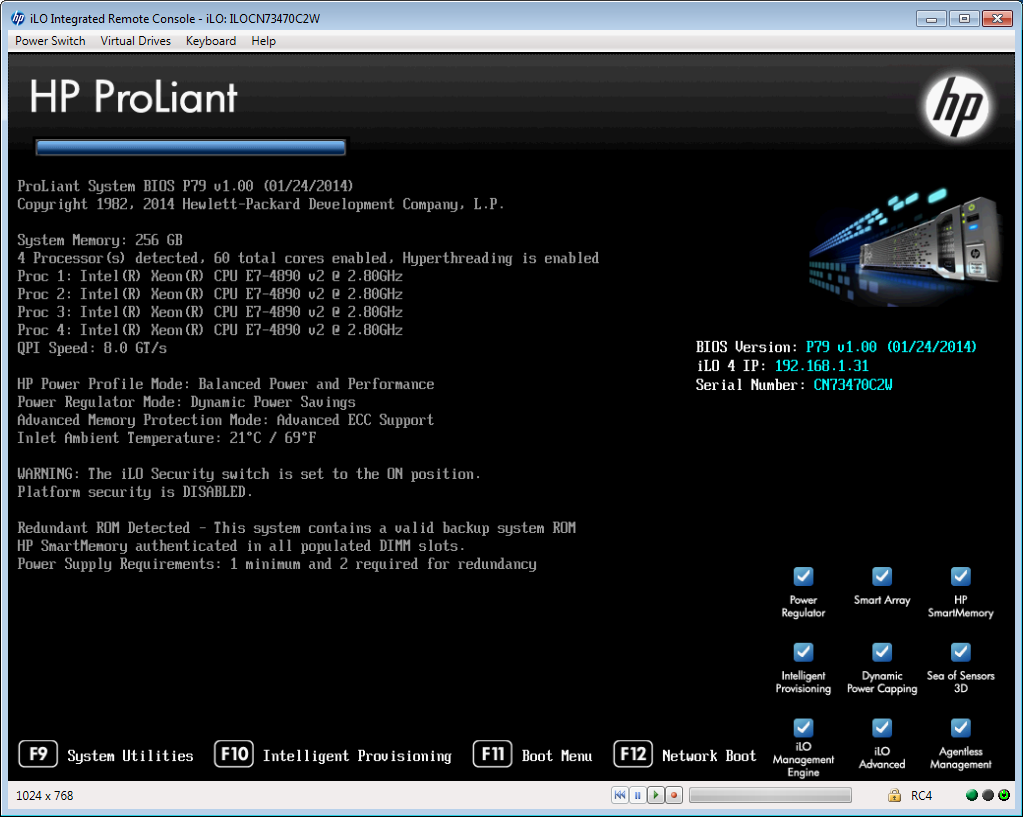Click the Agentless Management feature icon
This screenshot has width=1023, height=817.
(x=959, y=726)
